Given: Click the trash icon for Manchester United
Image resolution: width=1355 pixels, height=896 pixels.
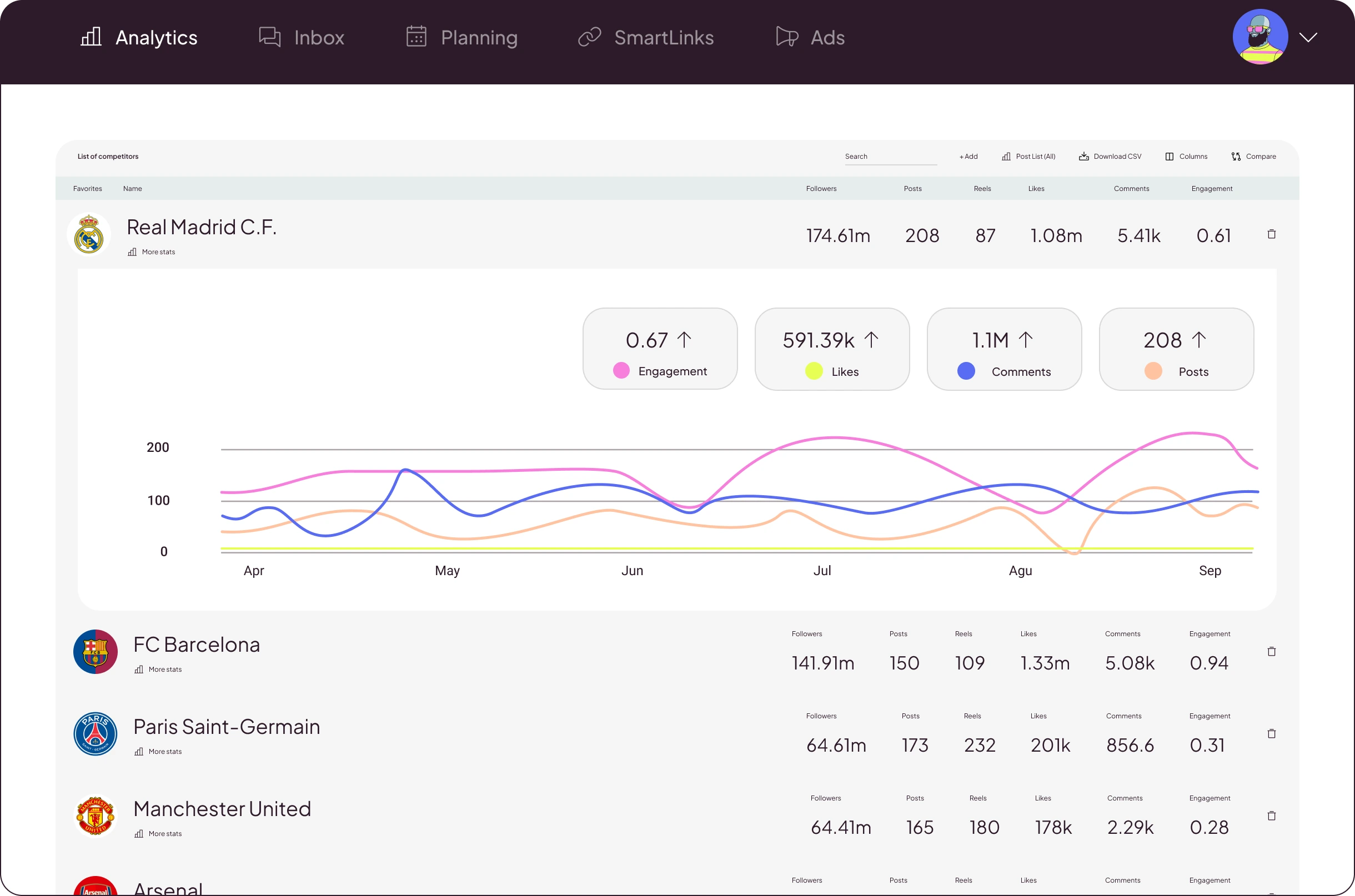Looking at the screenshot, I should 1272,816.
